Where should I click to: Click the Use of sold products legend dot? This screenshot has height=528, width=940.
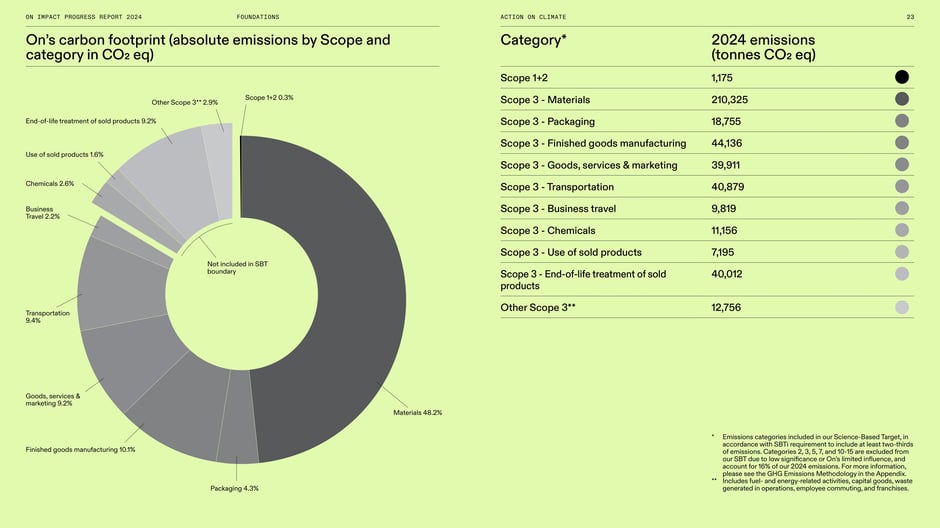click(902, 252)
